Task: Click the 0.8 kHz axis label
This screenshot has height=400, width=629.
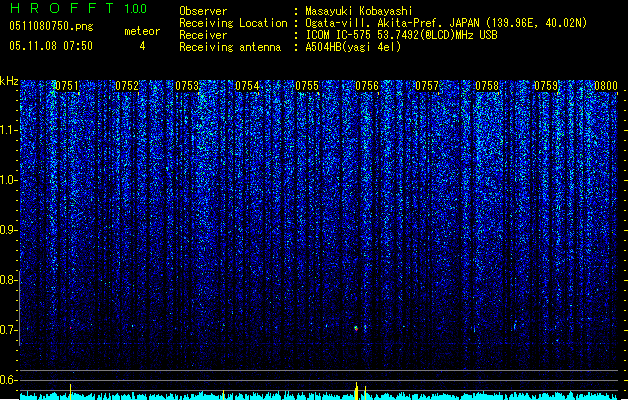Action: tap(9, 280)
